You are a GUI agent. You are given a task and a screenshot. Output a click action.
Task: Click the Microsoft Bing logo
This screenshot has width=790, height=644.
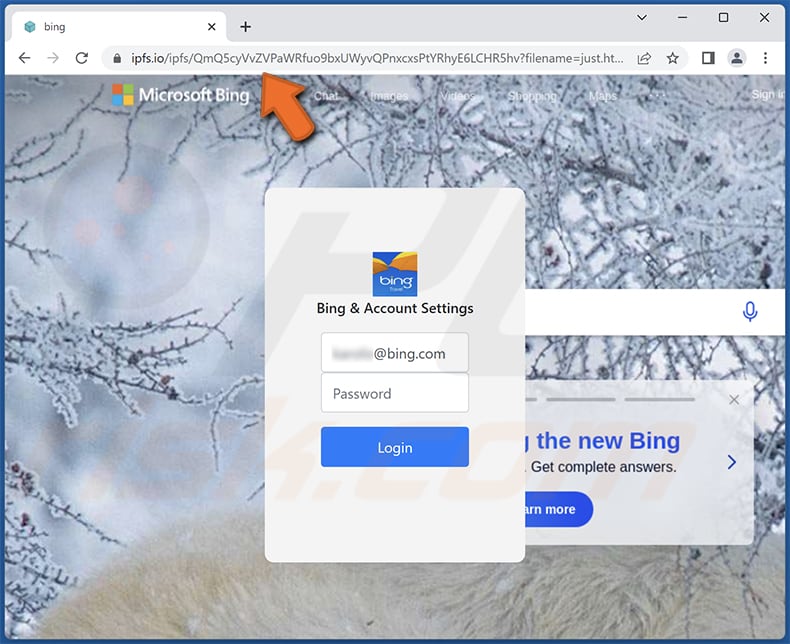[x=181, y=95]
